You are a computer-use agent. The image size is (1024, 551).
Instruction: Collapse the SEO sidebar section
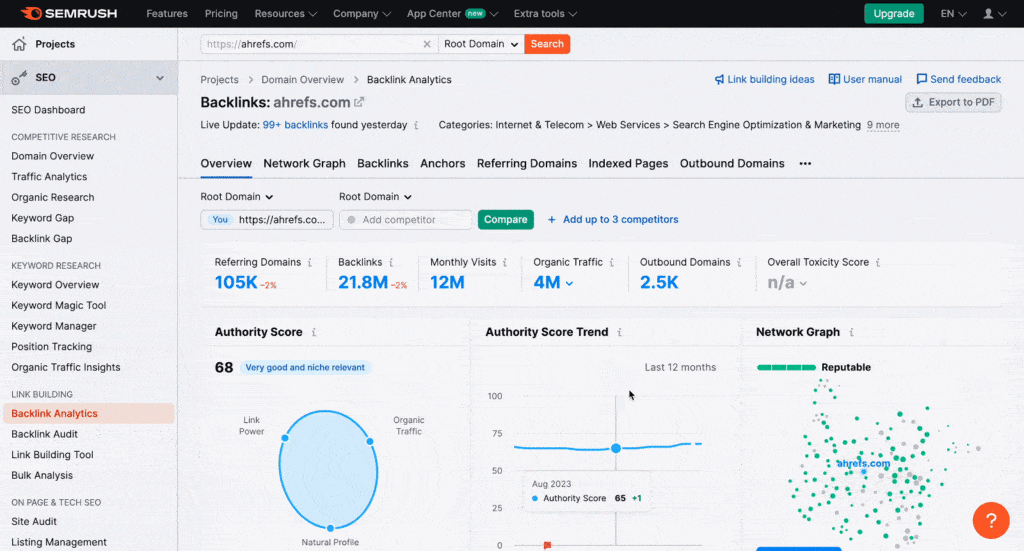click(159, 78)
